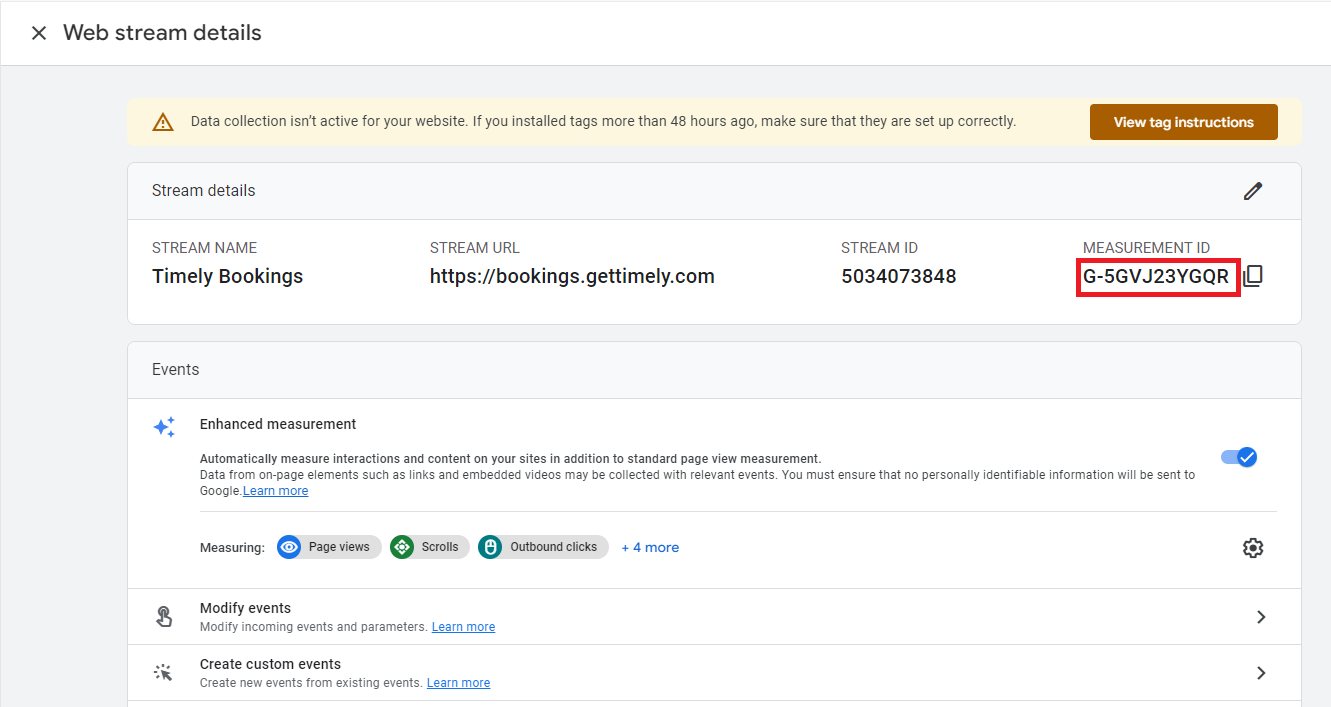Click the Create custom events title
The width and height of the screenshot is (1331, 707).
tap(270, 664)
